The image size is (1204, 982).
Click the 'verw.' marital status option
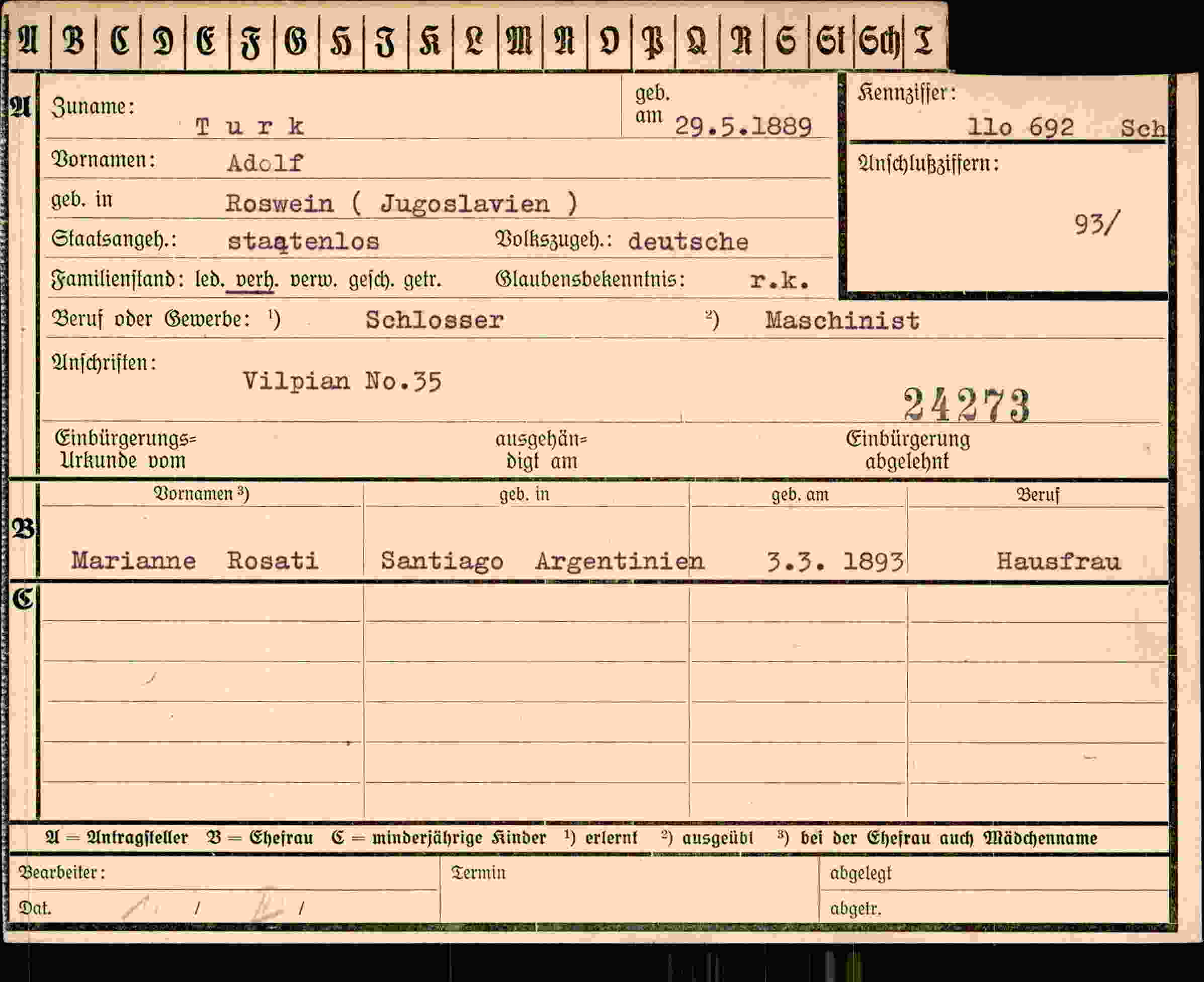pyautogui.click(x=313, y=279)
